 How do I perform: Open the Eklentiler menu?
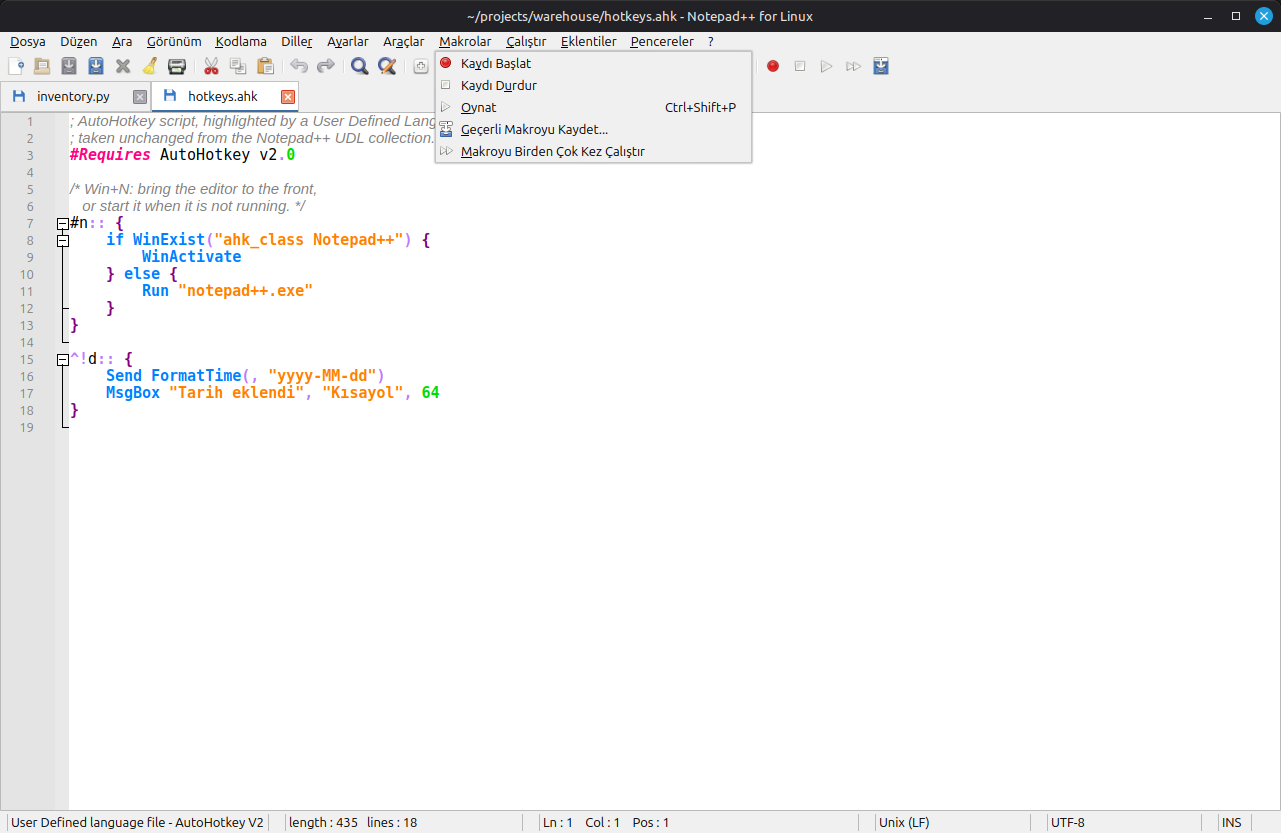coord(588,41)
